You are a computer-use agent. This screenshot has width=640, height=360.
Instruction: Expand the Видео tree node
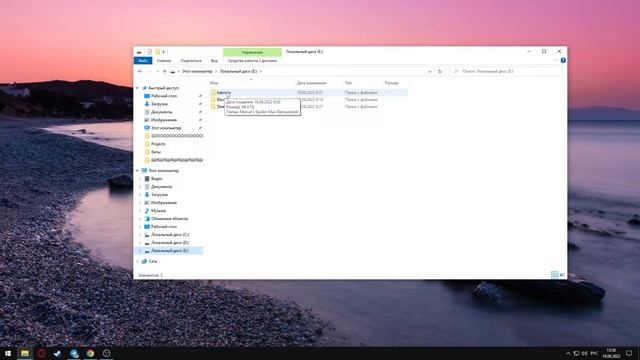140,179
